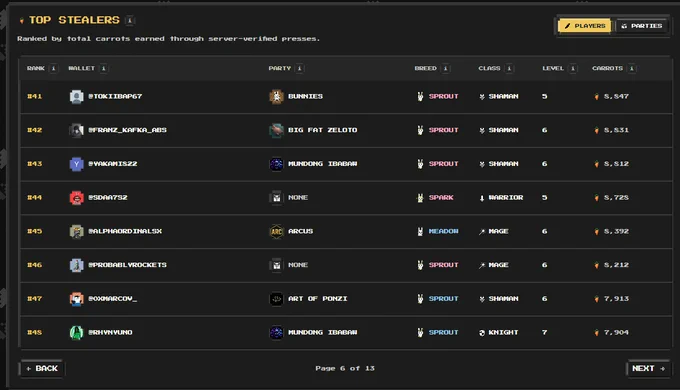Click the green @RHYNYUNO avatar
The width and height of the screenshot is (680, 390).
76,332
